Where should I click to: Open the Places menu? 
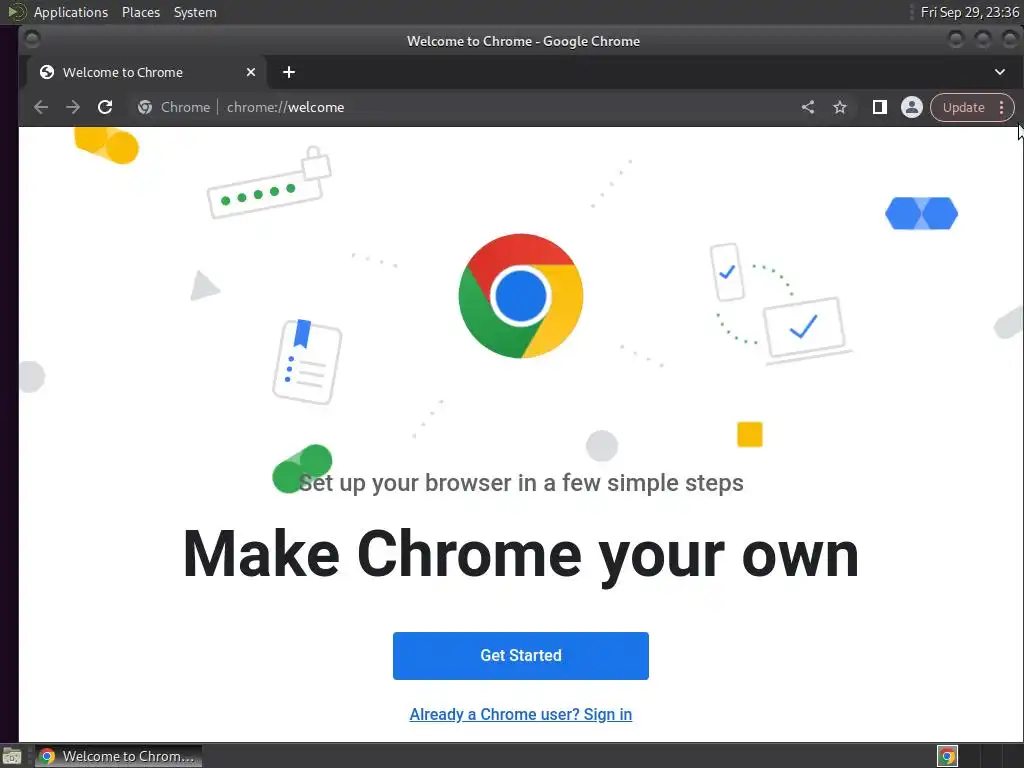click(140, 12)
